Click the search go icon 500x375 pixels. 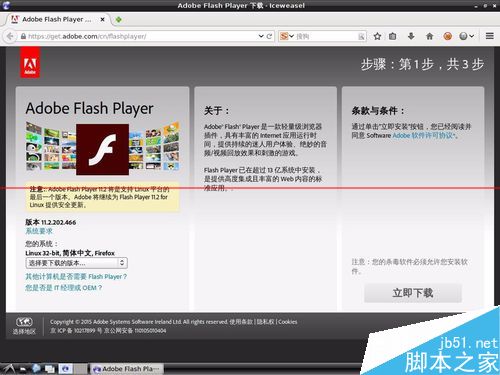(361, 36)
